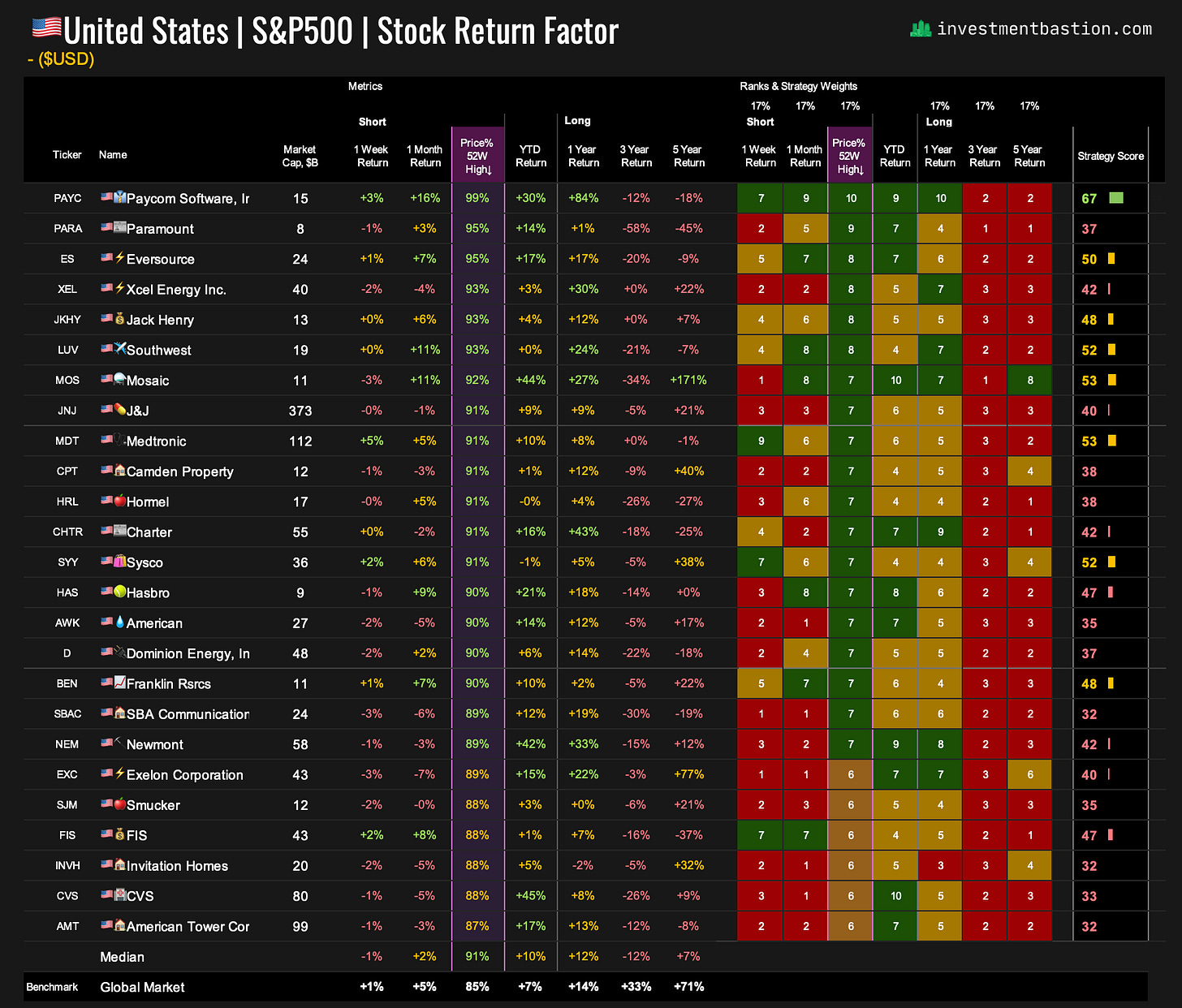1182x1008 pixels.
Task: Click the lightning bolt icon beside Xcel Energy
Action: pyautogui.click(x=120, y=287)
